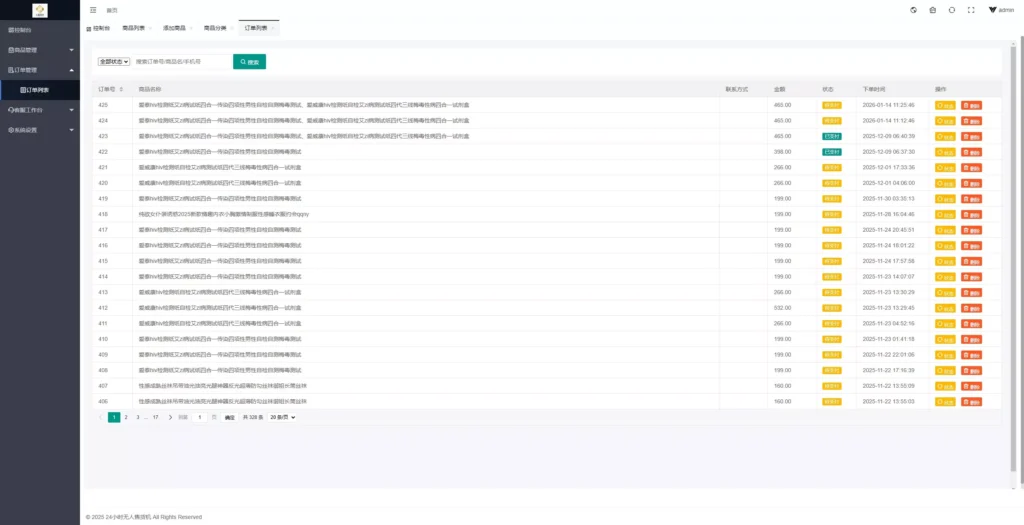Viewport: 1024px width, 525px height.
Task: Click the yellow status button for order 424
Action: click(944, 120)
